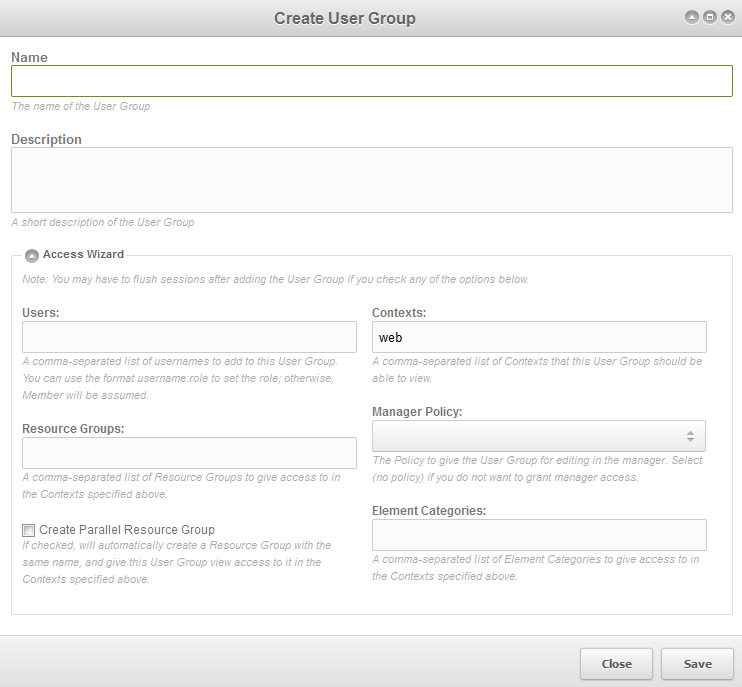
Task: Maximize the Create User Group window
Action: pos(709,17)
